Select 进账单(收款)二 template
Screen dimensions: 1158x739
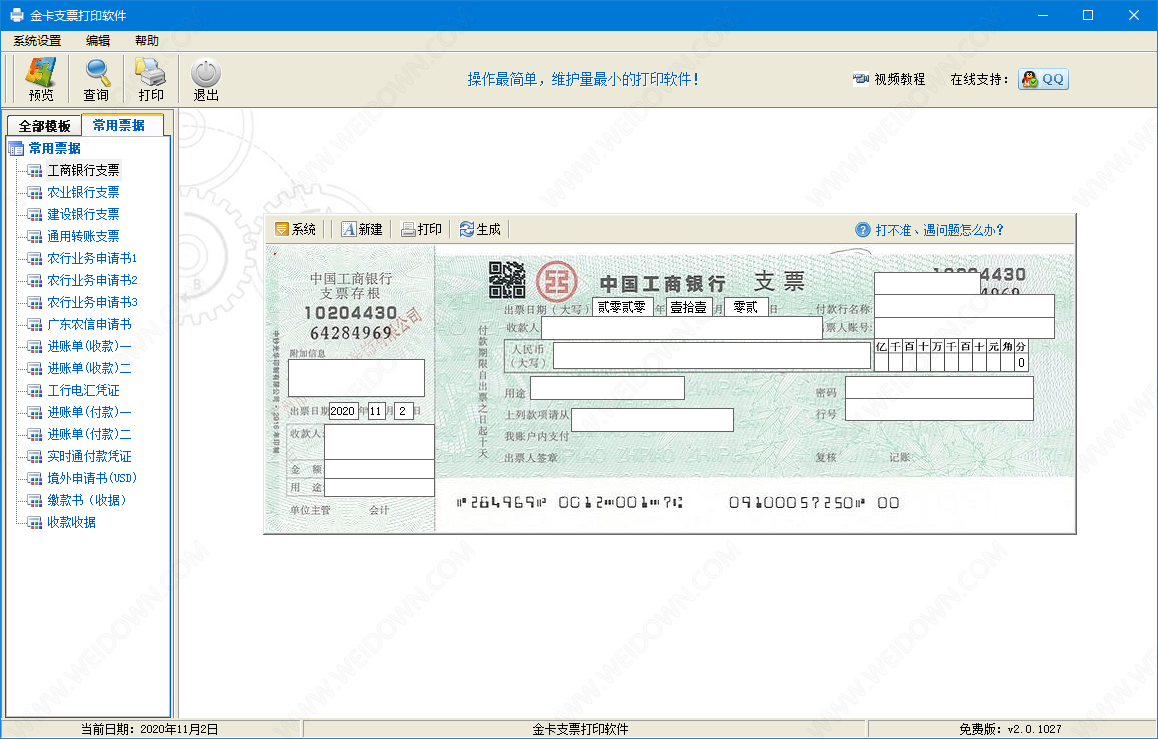point(89,368)
